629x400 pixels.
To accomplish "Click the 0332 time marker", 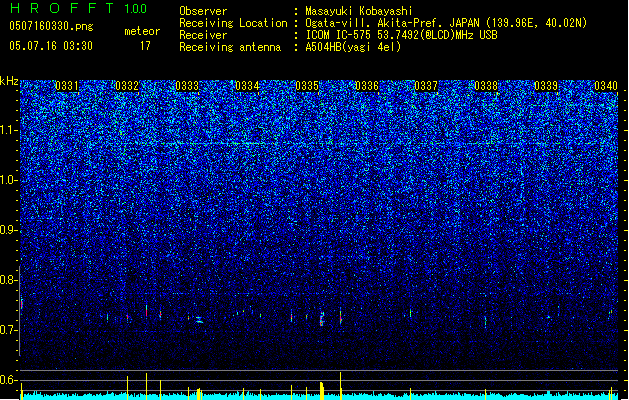I will tap(127, 86).
